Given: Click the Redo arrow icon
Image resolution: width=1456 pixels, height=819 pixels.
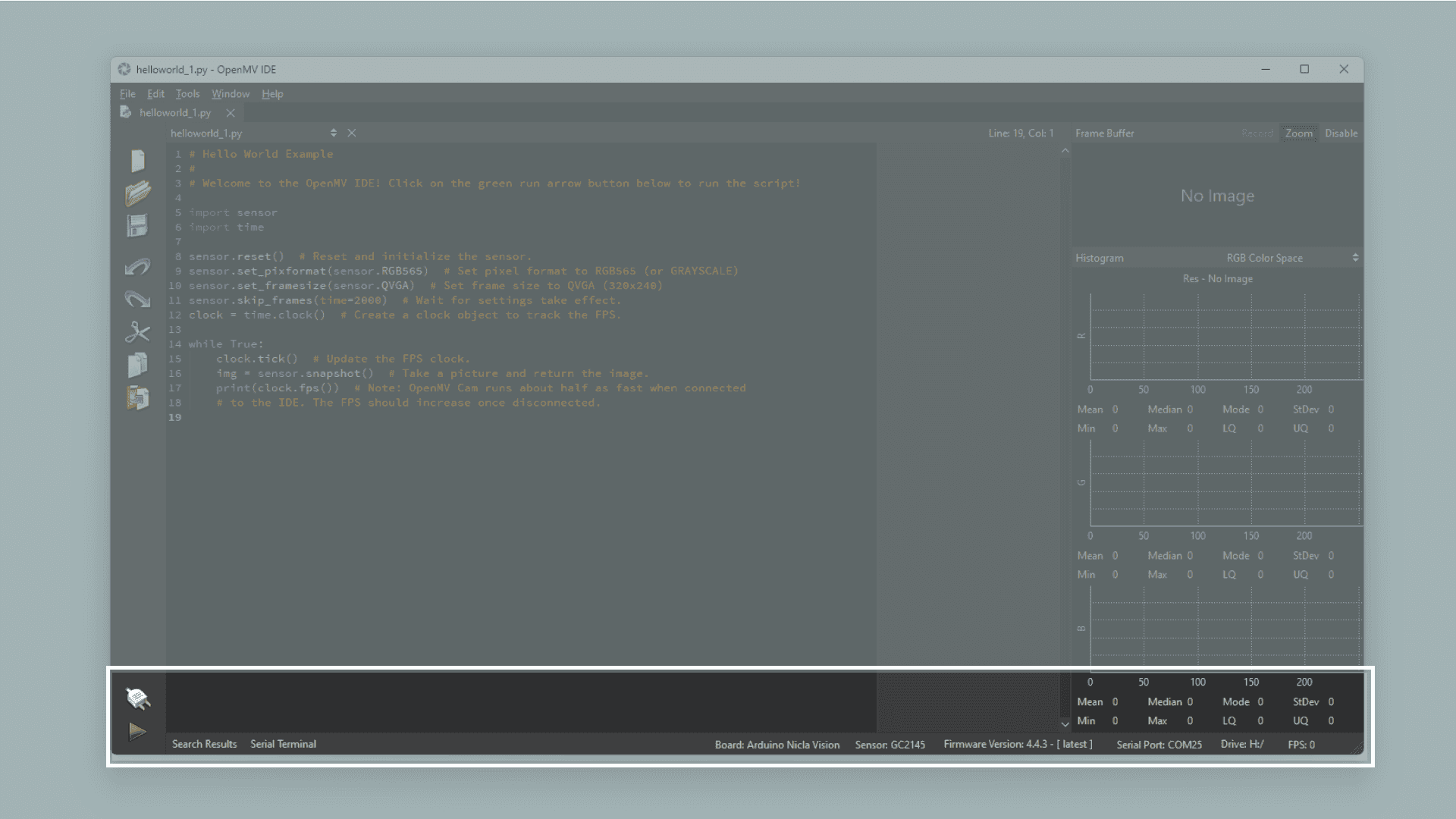Looking at the screenshot, I should pos(137,300).
